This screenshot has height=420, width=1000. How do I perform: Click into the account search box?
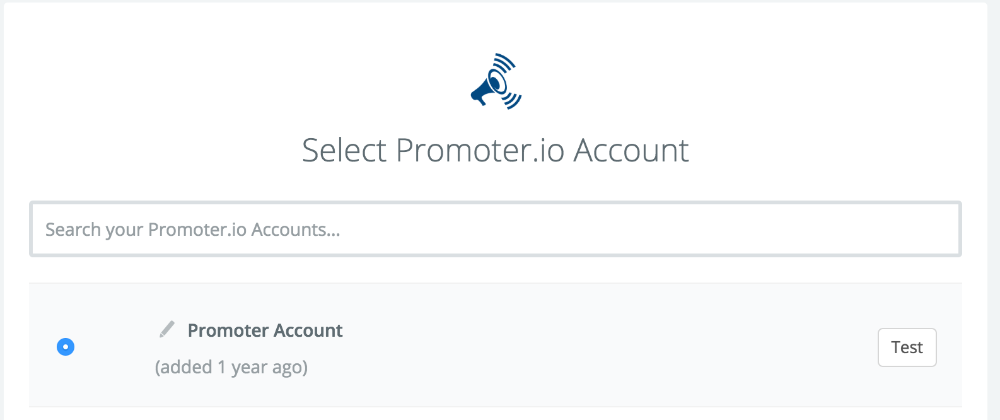click(x=496, y=230)
